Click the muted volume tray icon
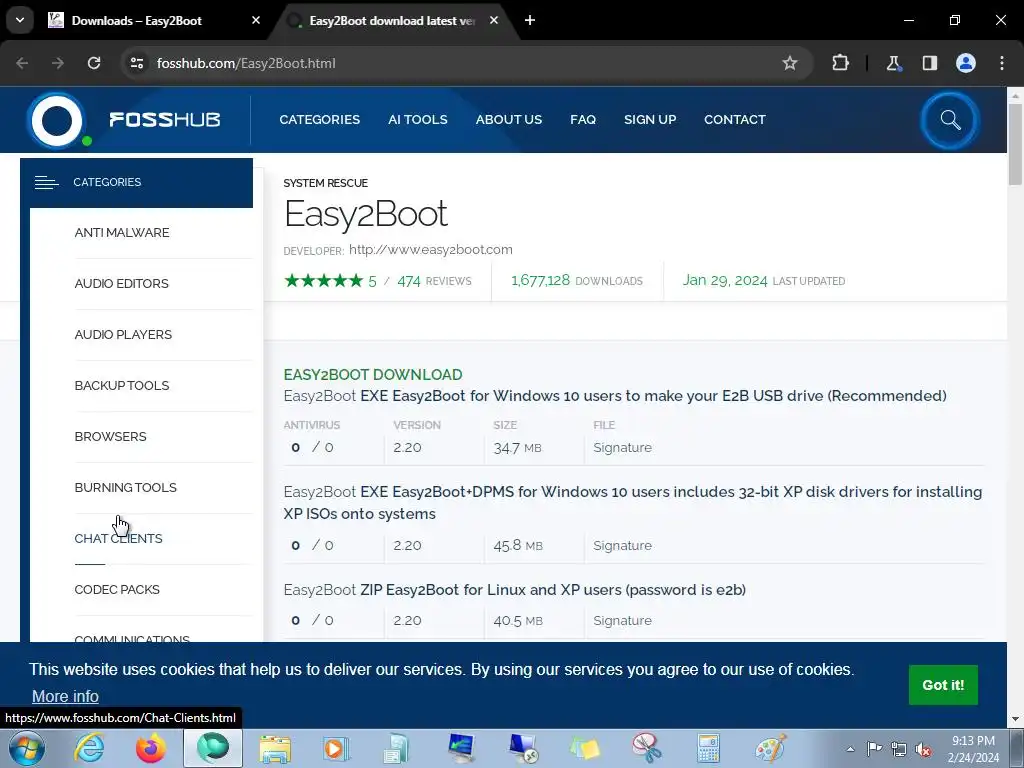This screenshot has height=768, width=1024. (x=923, y=749)
